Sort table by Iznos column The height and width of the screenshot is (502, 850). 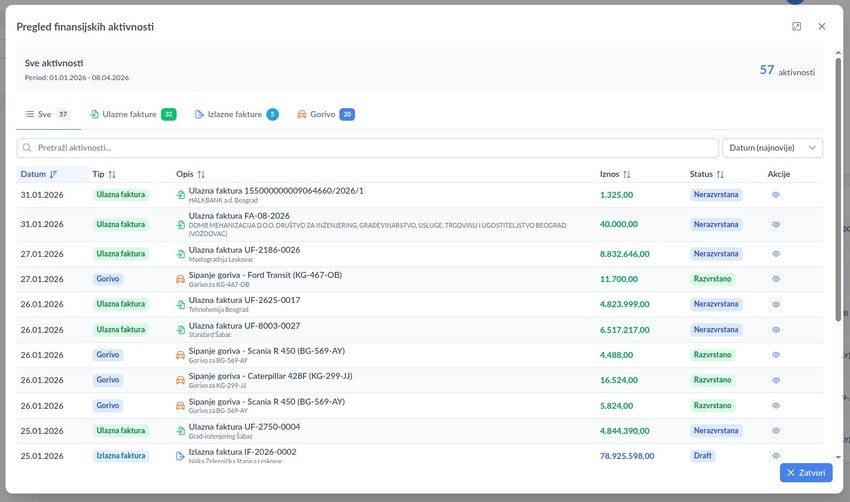tap(615, 174)
